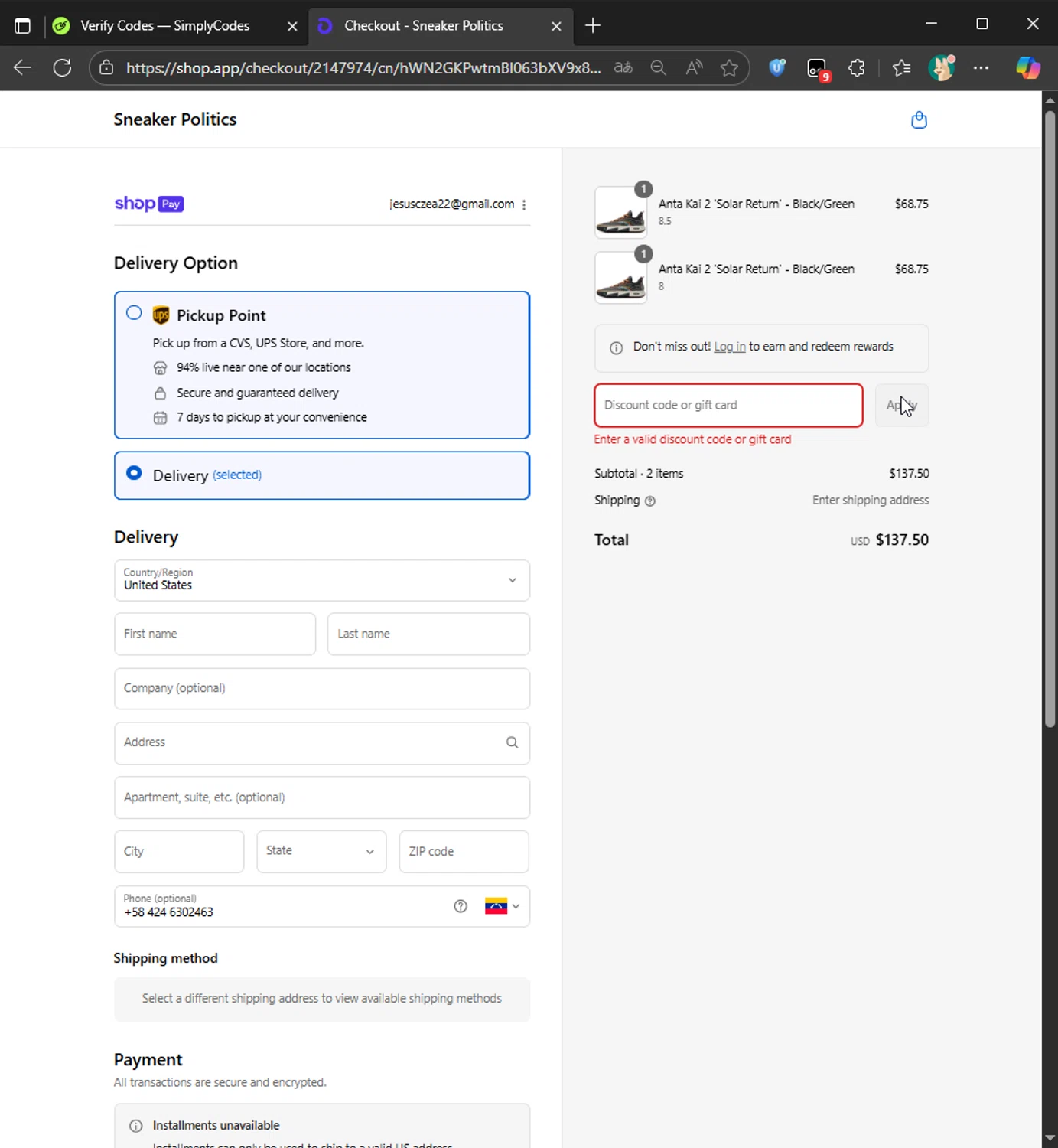Image resolution: width=1058 pixels, height=1148 pixels.
Task: Click the size 8 shoe thumbnail
Action: (620, 277)
